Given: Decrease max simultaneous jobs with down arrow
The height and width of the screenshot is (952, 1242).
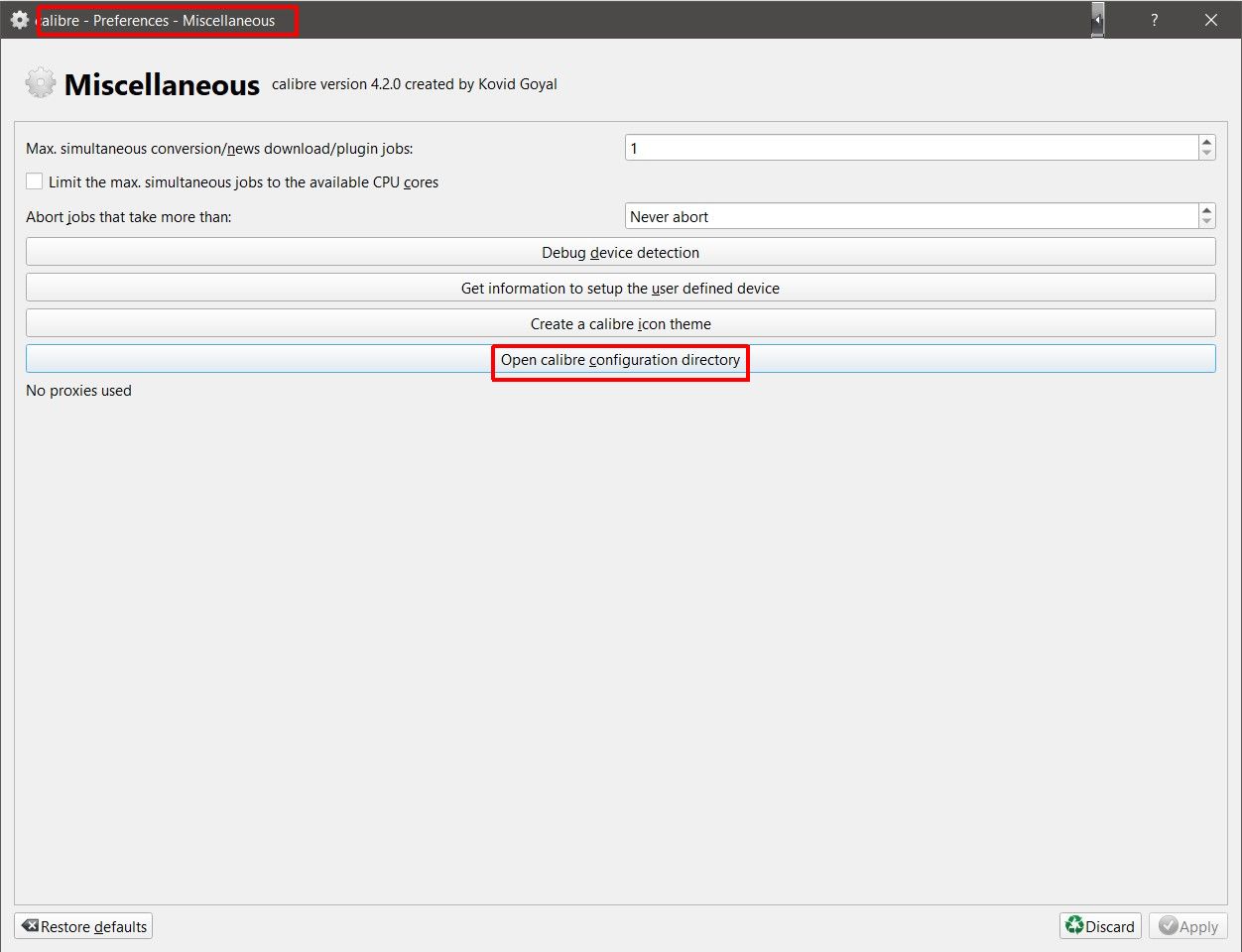Looking at the screenshot, I should [1207, 154].
